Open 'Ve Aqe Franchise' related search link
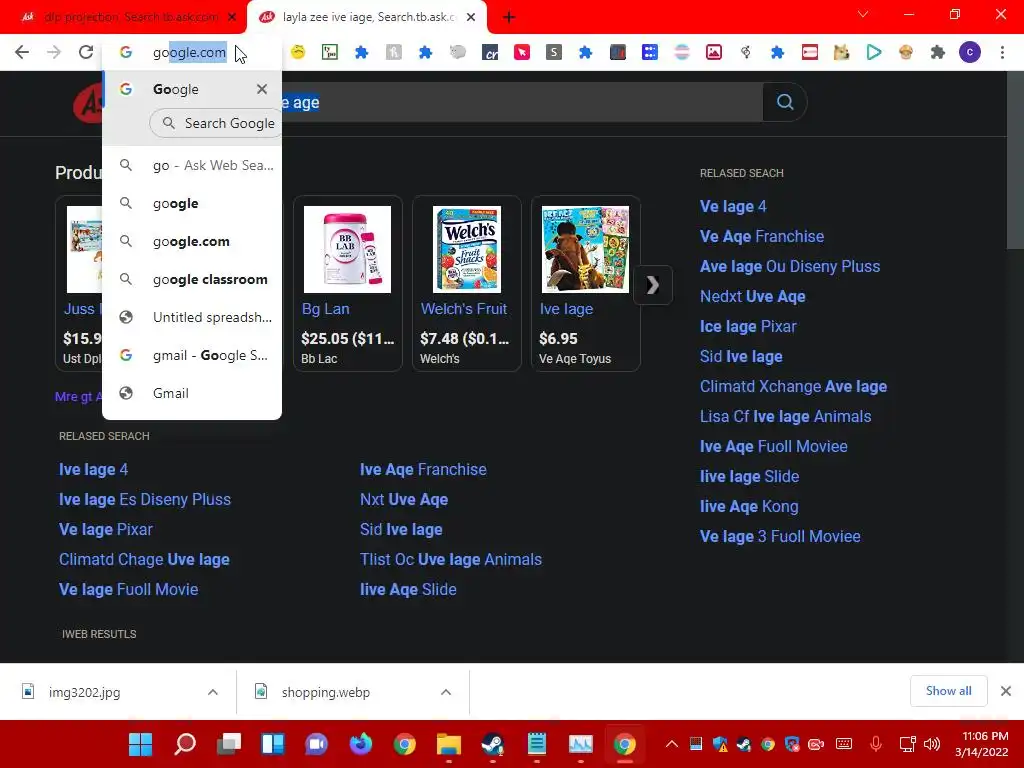This screenshot has height=768, width=1024. pyautogui.click(x=761, y=236)
